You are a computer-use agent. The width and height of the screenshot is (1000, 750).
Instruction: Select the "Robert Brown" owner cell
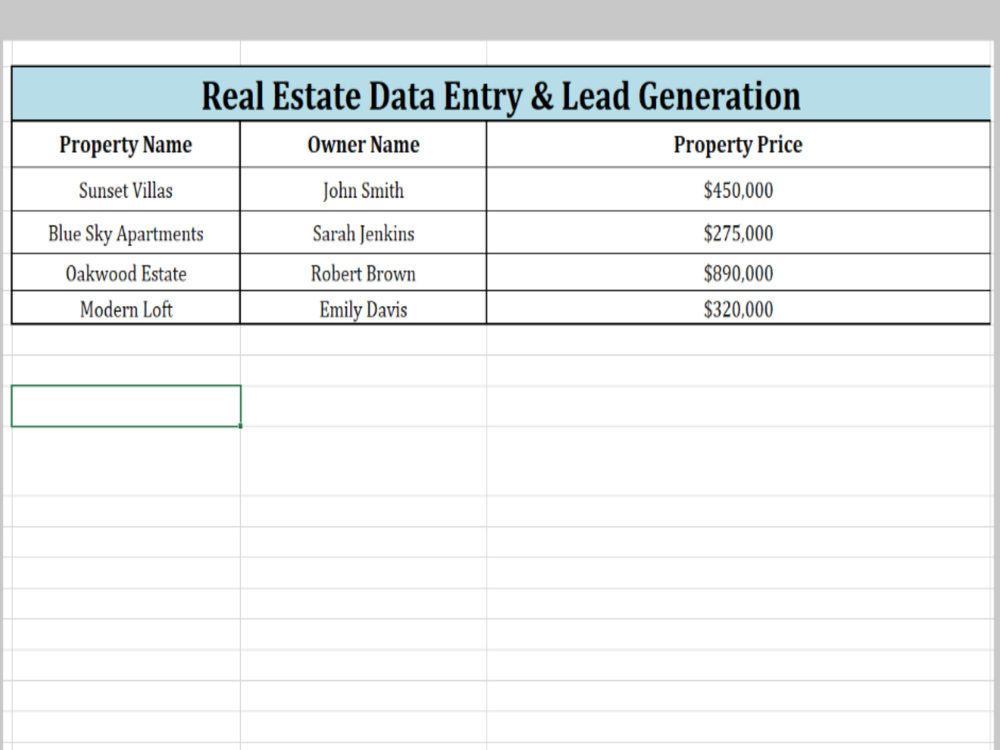[x=363, y=273]
